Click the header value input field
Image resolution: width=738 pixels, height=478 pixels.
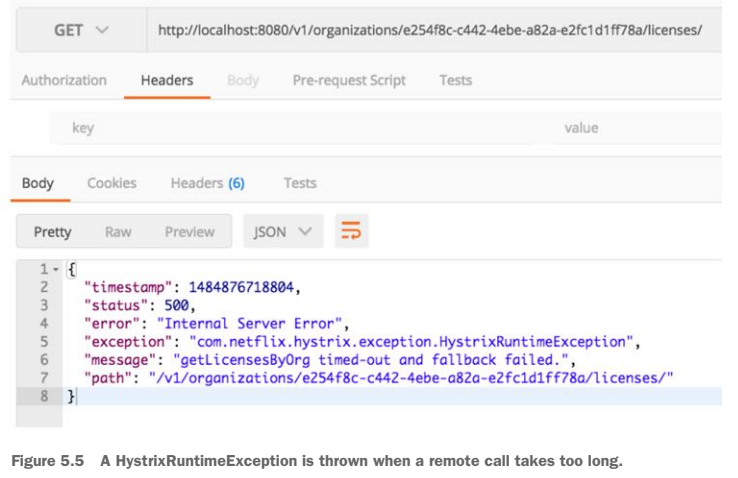tap(638, 128)
